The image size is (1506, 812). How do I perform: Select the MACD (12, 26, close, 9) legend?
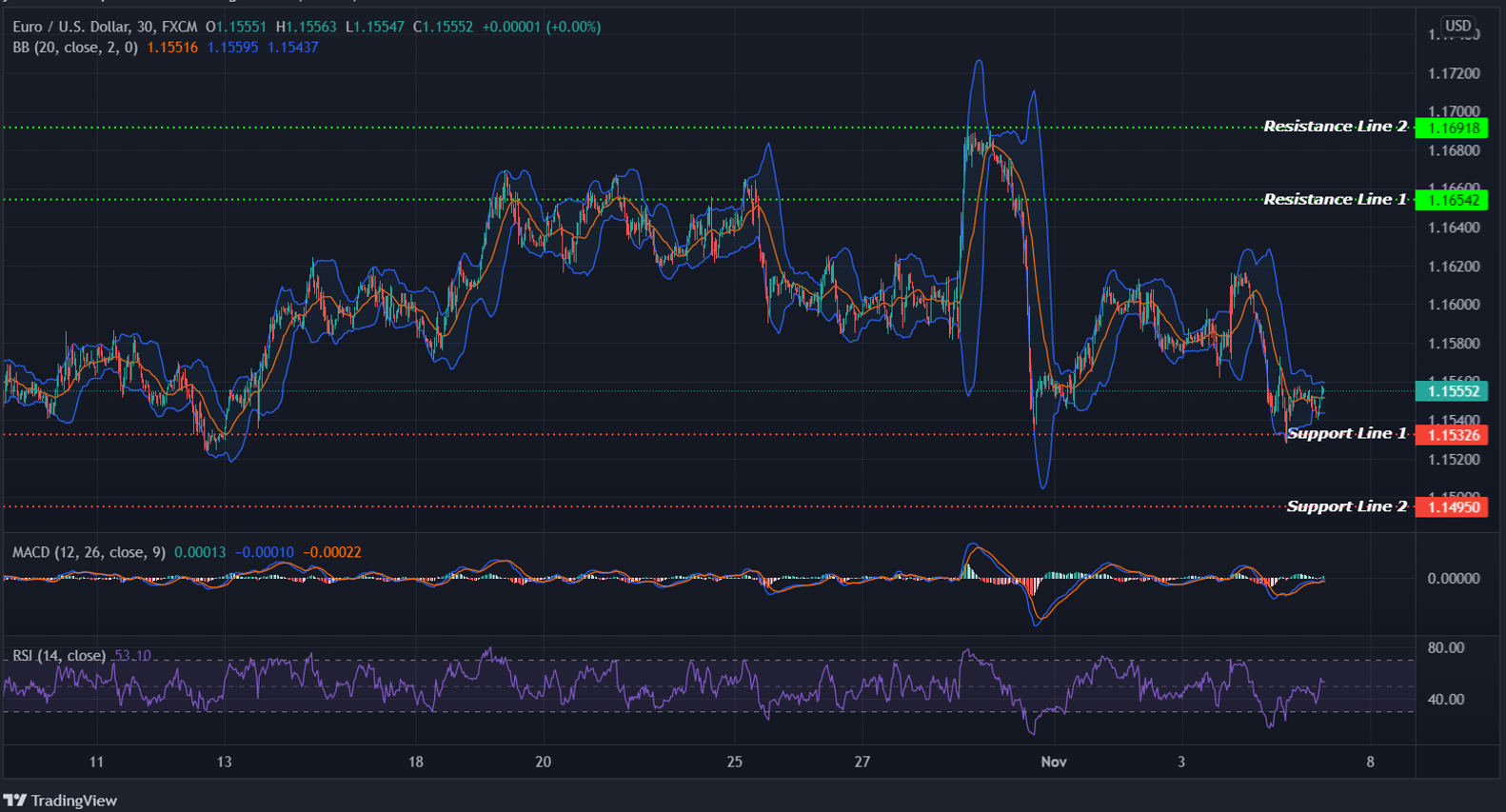pyautogui.click(x=89, y=552)
